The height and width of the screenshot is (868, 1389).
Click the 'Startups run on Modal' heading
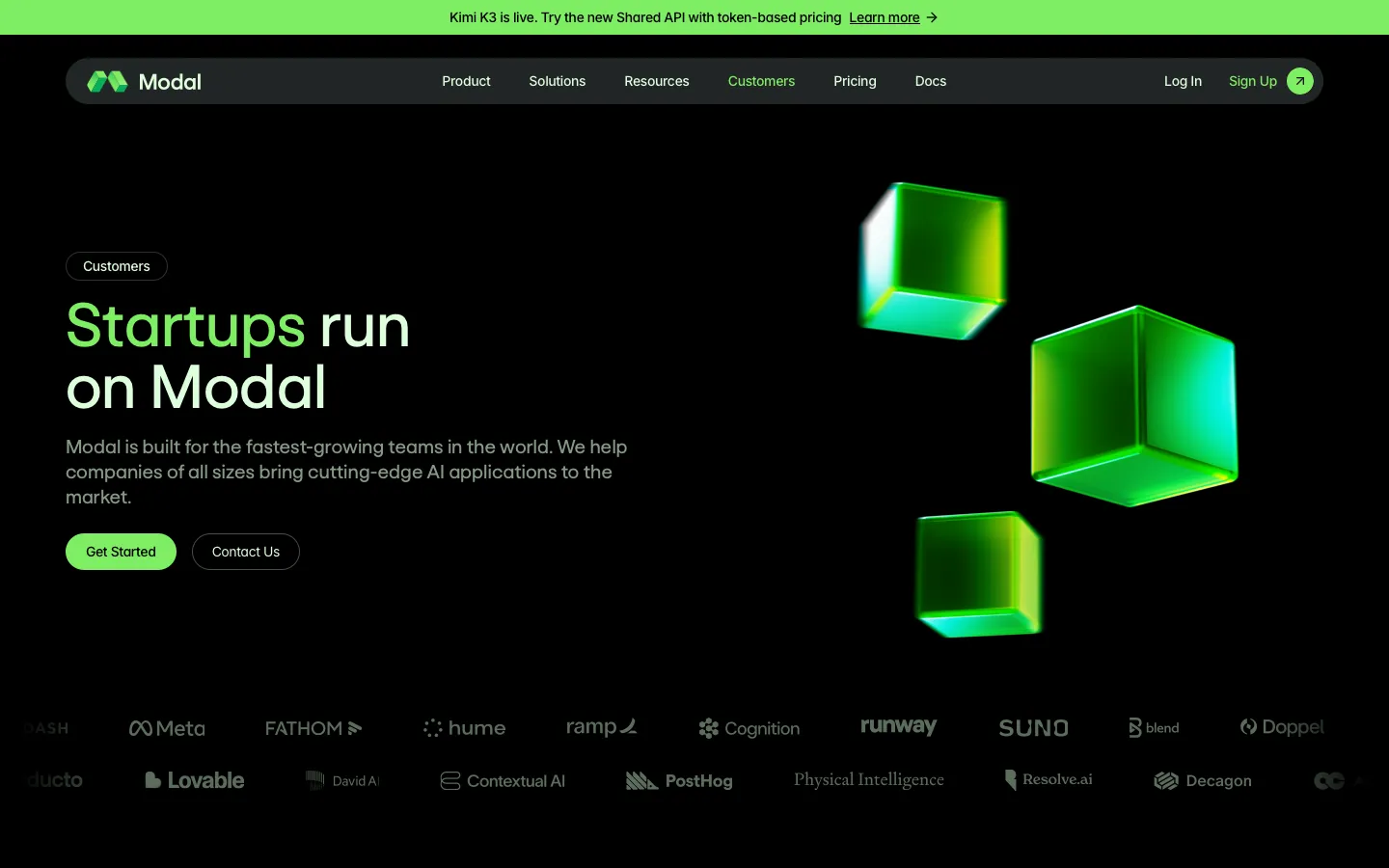tap(238, 357)
